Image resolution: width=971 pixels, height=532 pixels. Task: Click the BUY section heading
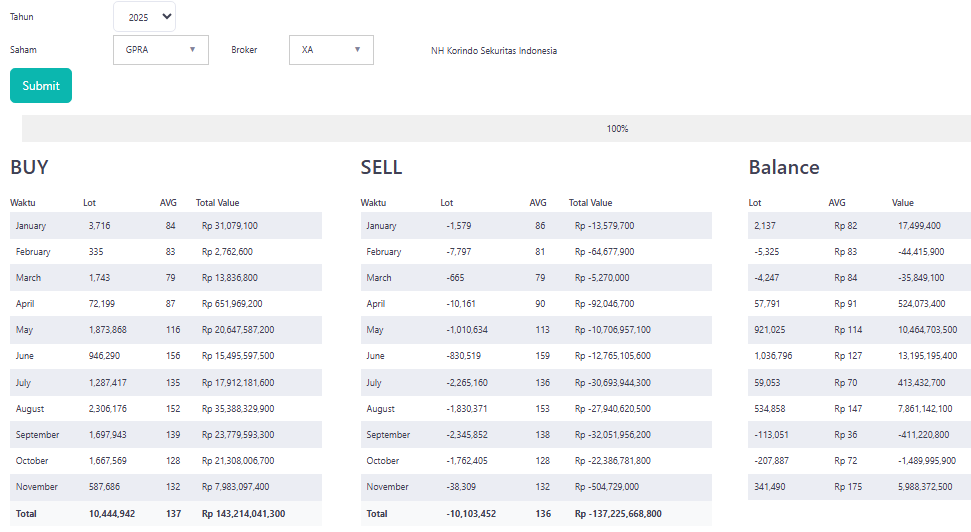30,168
